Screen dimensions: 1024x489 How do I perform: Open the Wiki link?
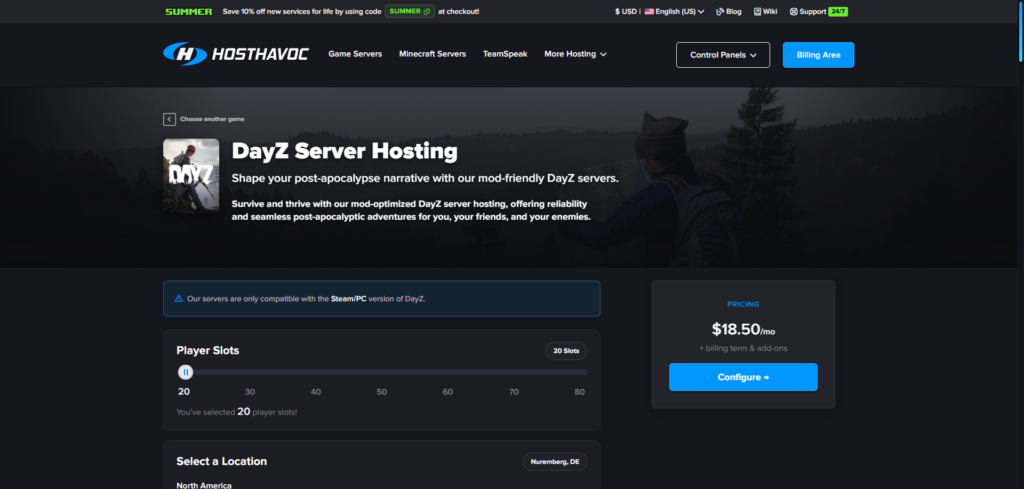[x=765, y=12]
